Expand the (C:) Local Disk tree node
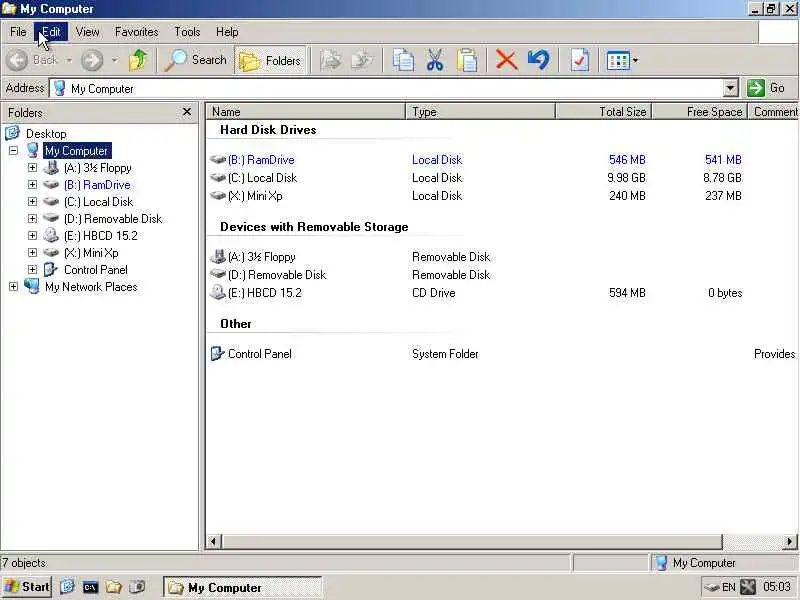 [32, 202]
